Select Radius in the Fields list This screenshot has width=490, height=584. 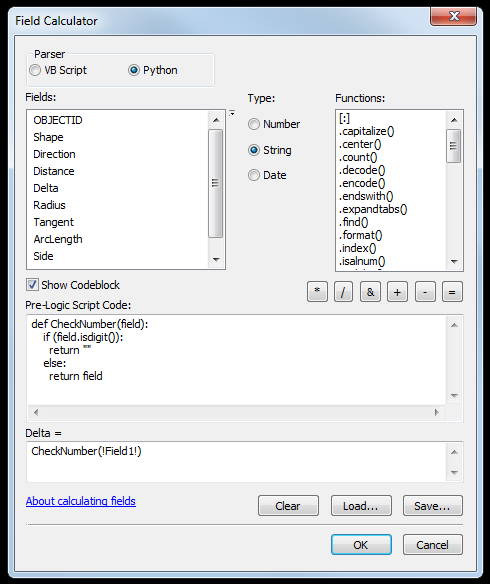click(x=49, y=205)
